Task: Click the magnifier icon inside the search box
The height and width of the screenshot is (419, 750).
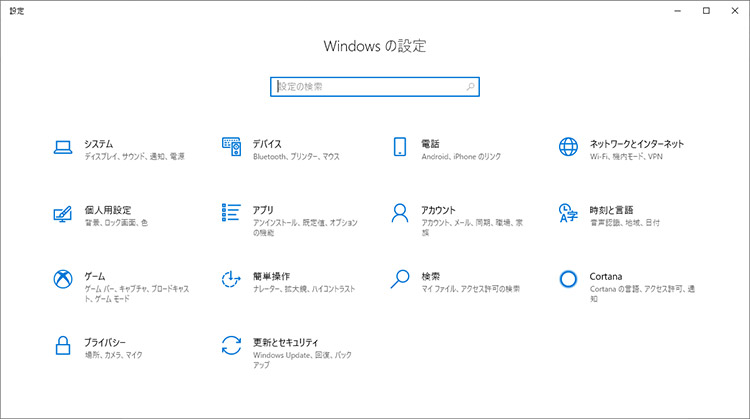Action: (470, 87)
